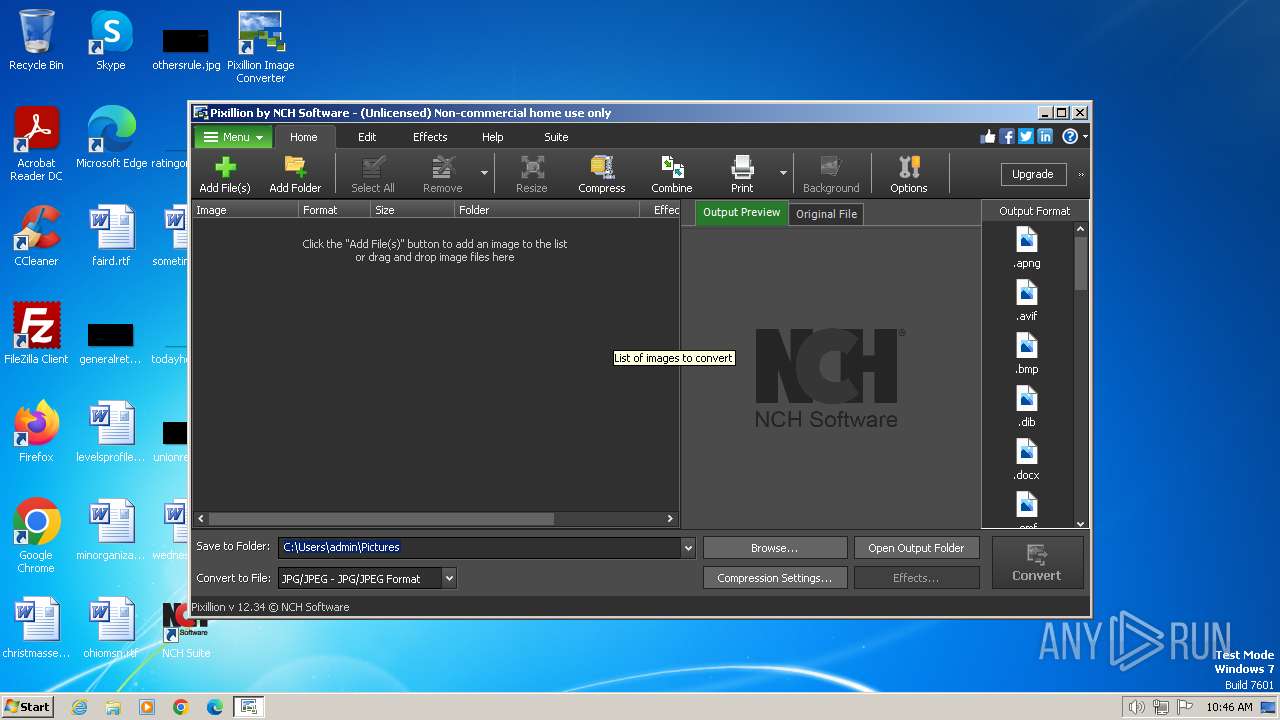Expand the Print dropdown arrow
1280x720 pixels.
tap(783, 174)
